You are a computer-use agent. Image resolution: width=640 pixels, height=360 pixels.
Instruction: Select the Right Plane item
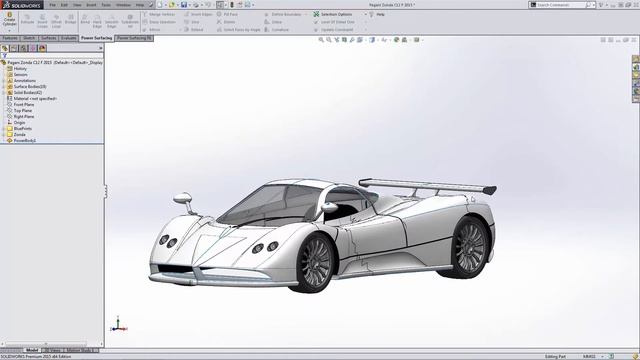point(20,117)
